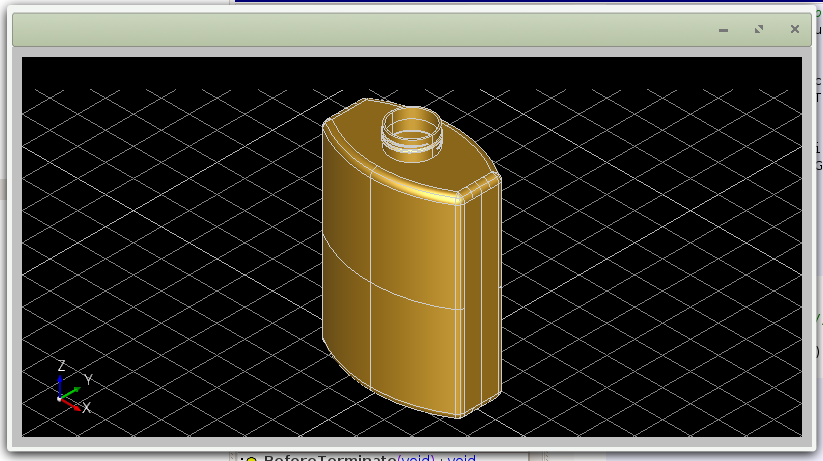Click the blue Z axis label
Screen dimensions: 823x461
(x=61, y=366)
